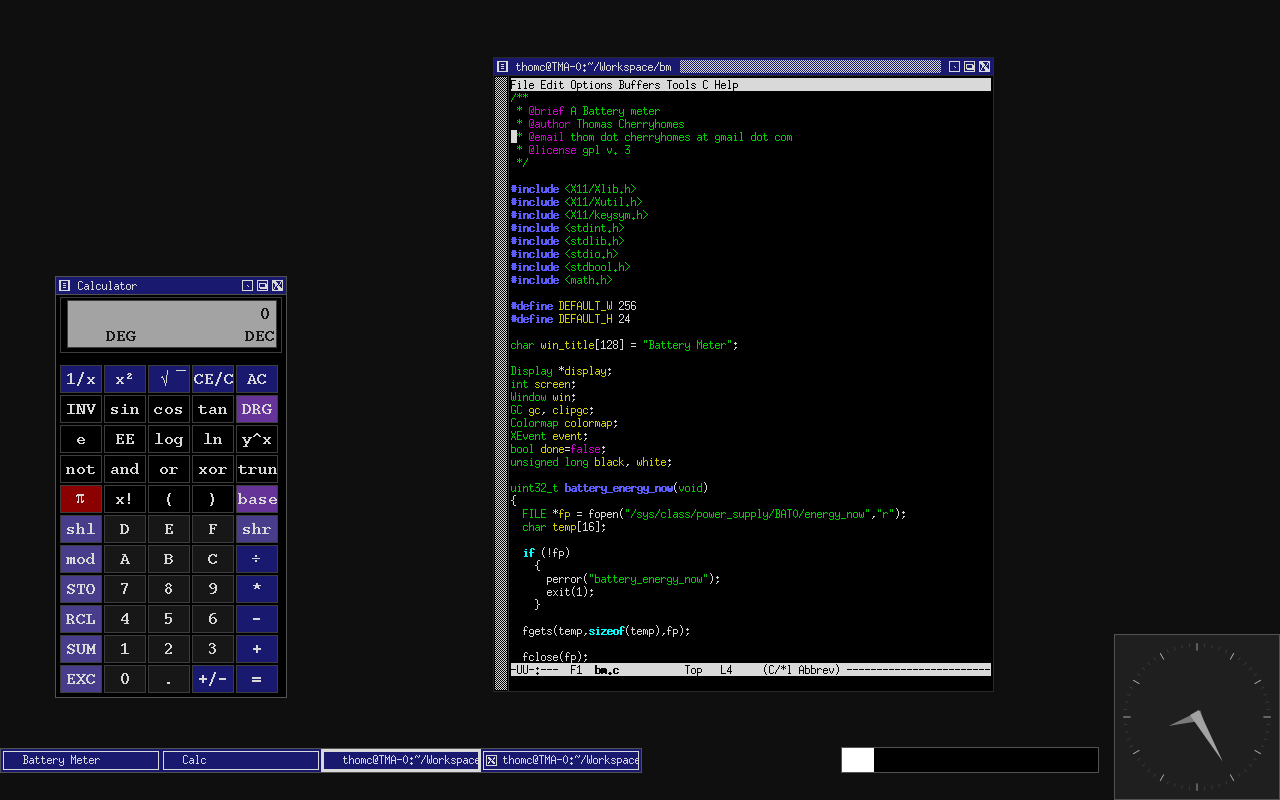Click the x squared key
The height and width of the screenshot is (800, 1280).
(x=125, y=379)
